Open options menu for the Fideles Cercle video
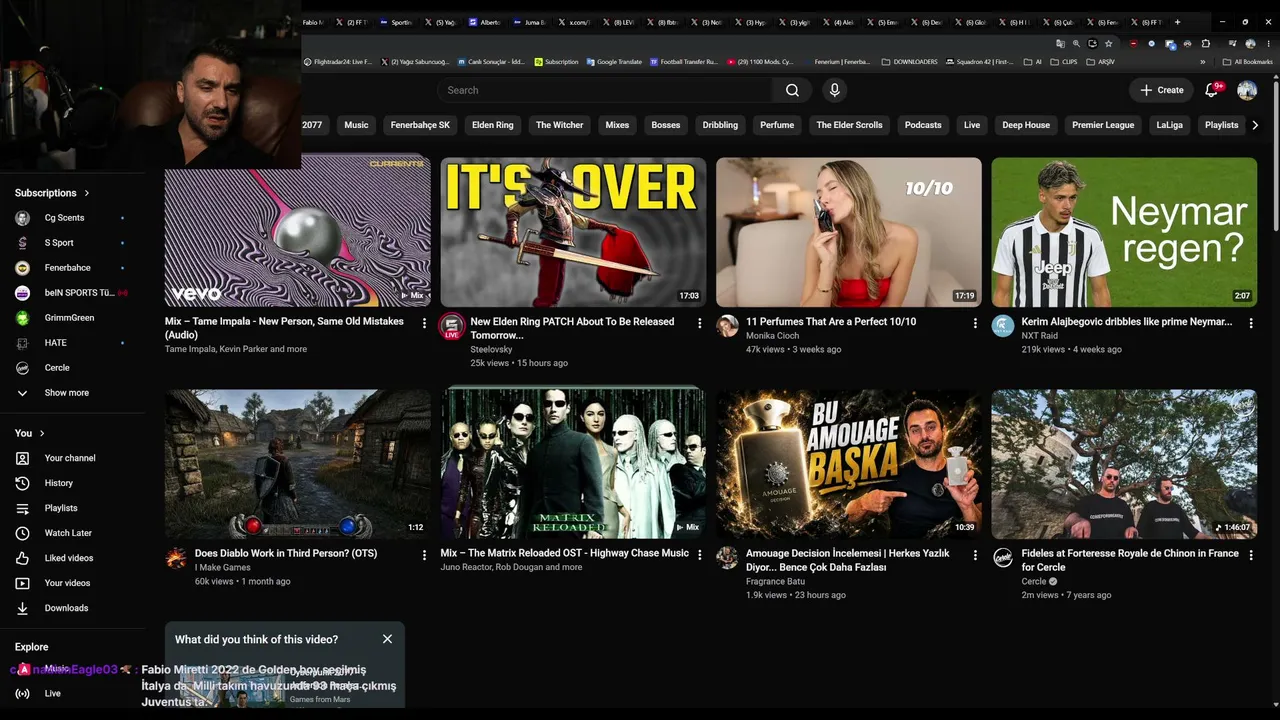This screenshot has width=1280, height=720. coord(1251,555)
